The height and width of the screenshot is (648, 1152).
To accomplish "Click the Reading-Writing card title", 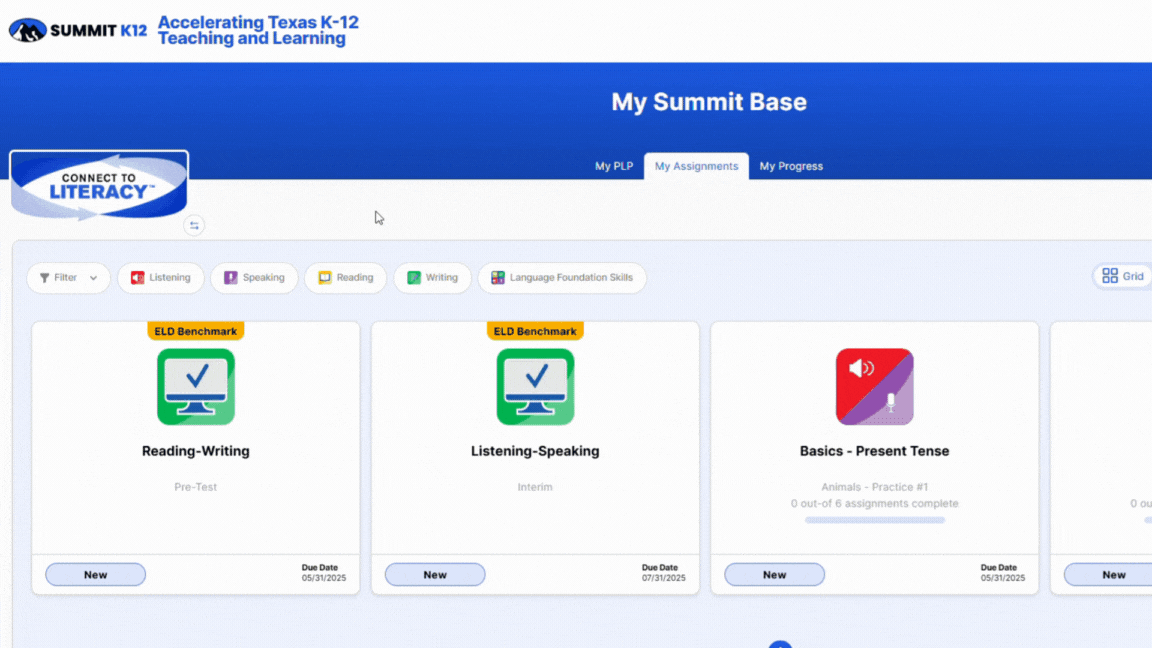I will pyautogui.click(x=195, y=451).
